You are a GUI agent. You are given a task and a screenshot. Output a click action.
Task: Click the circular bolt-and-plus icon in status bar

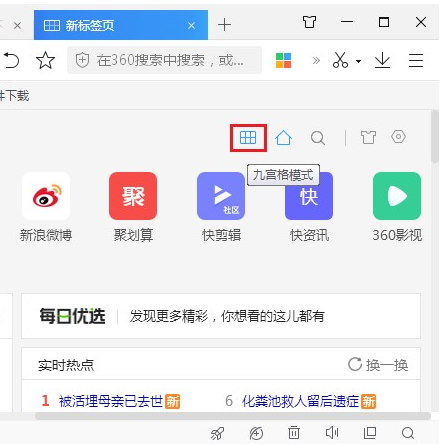coord(256,433)
